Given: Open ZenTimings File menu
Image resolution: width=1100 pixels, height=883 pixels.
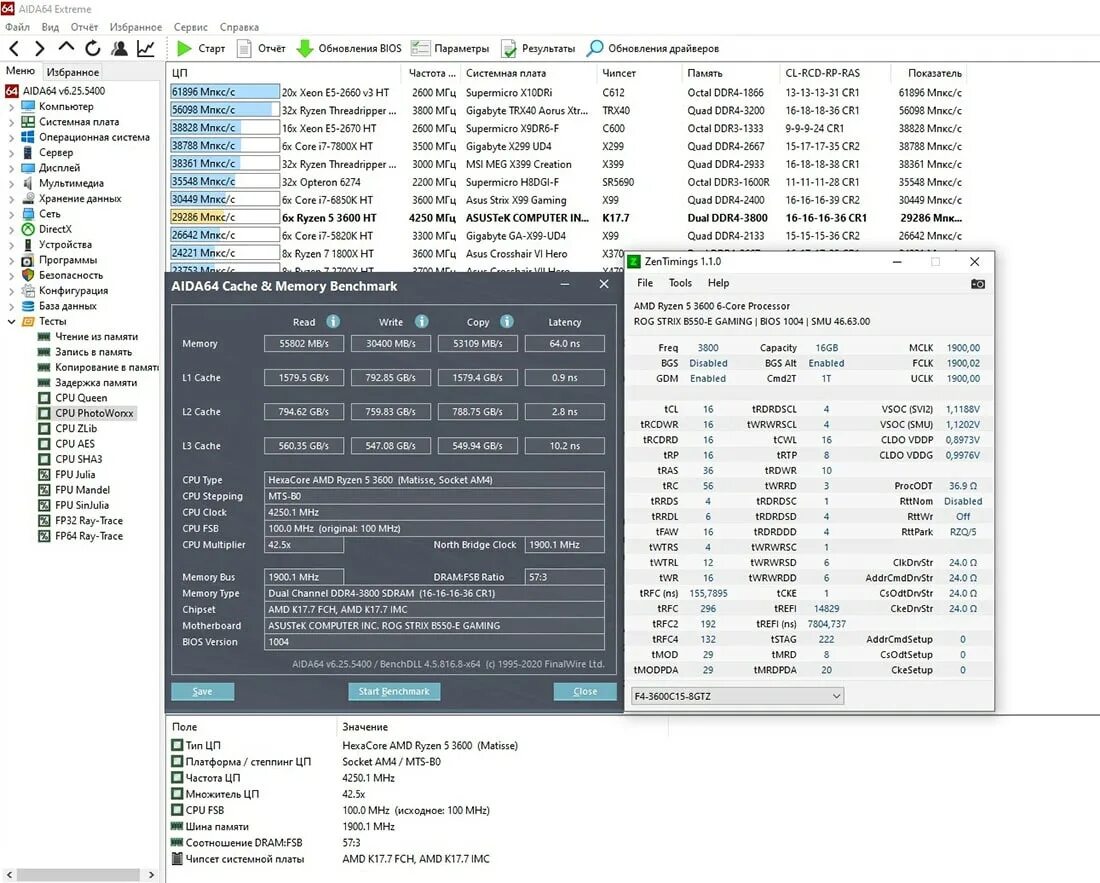Looking at the screenshot, I should tap(645, 283).
